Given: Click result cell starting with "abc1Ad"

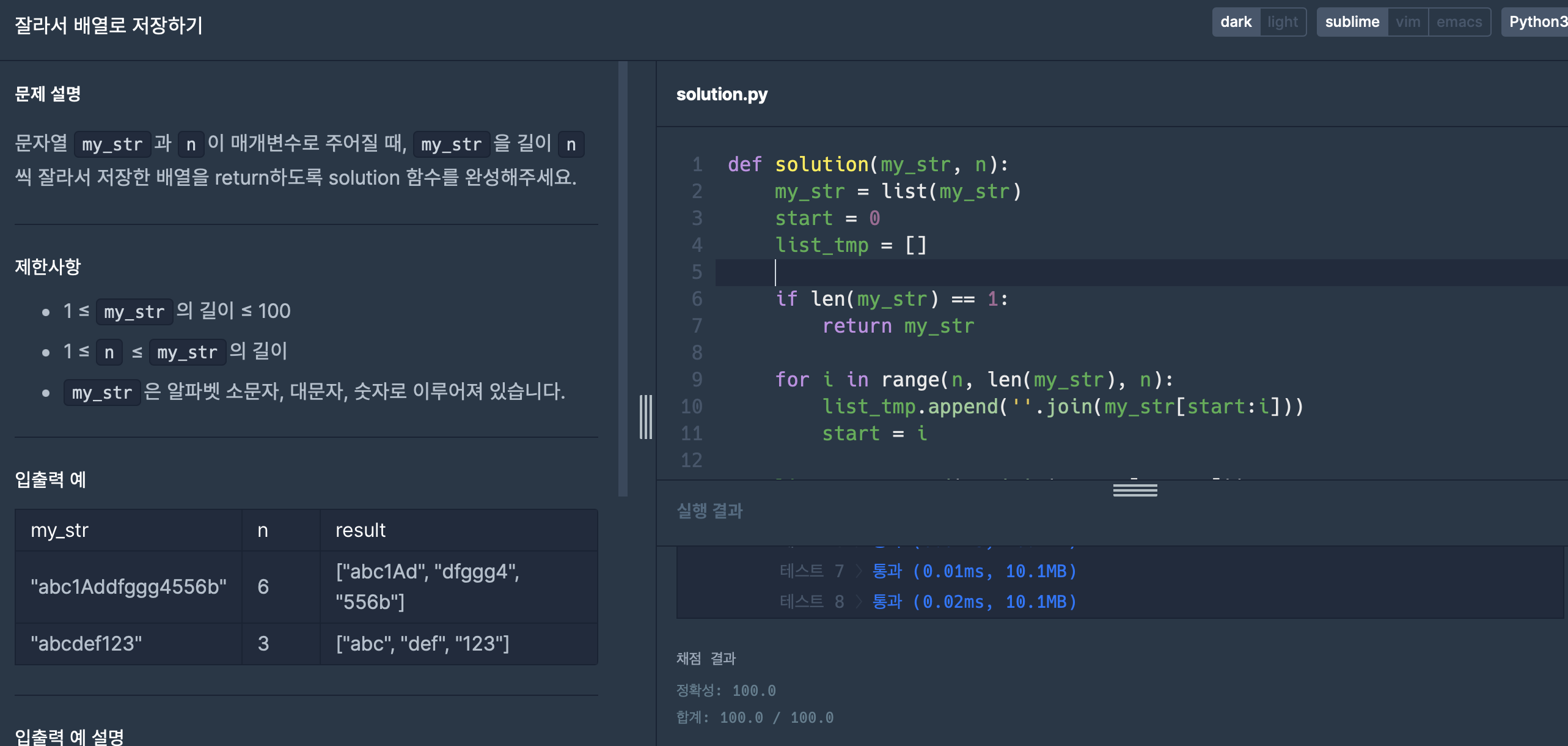Looking at the screenshot, I should click(x=459, y=587).
